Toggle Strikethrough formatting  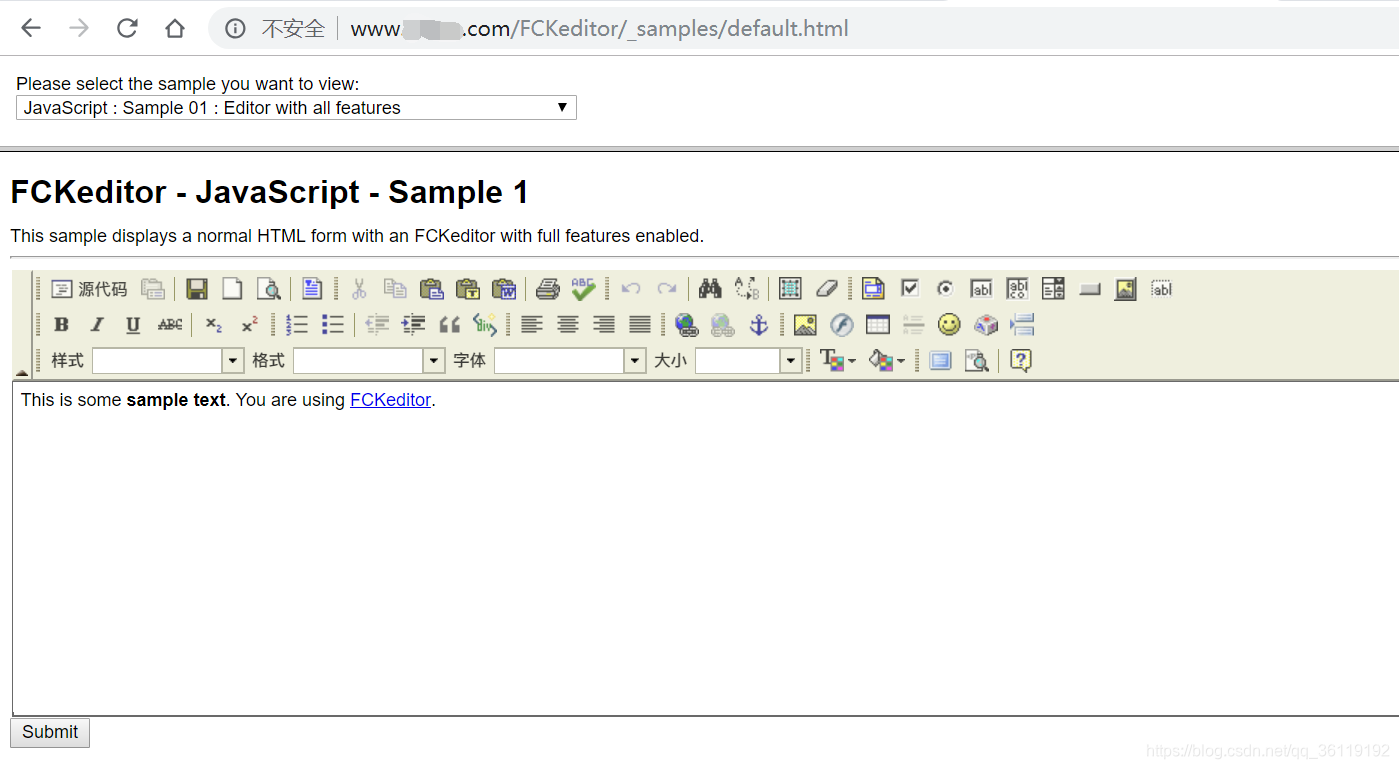170,324
